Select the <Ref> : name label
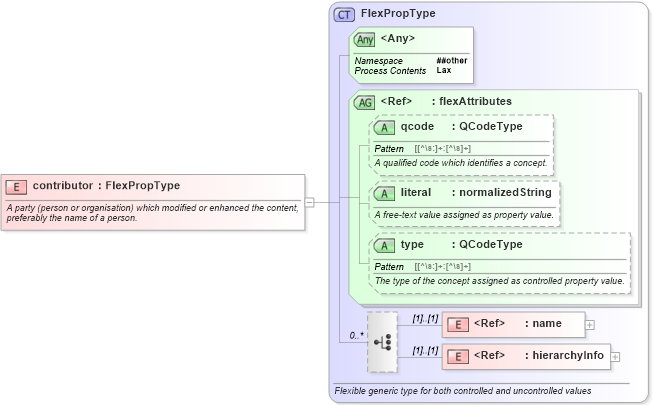653x405 pixels. click(518, 323)
